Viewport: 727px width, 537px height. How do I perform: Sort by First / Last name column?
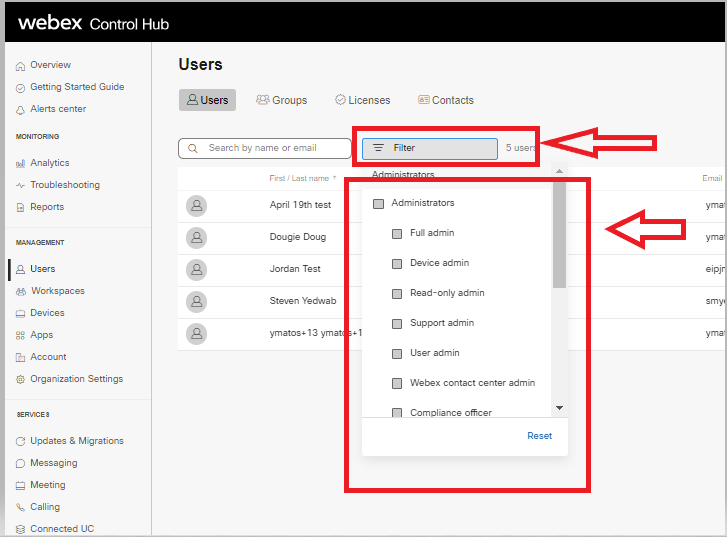pos(299,178)
